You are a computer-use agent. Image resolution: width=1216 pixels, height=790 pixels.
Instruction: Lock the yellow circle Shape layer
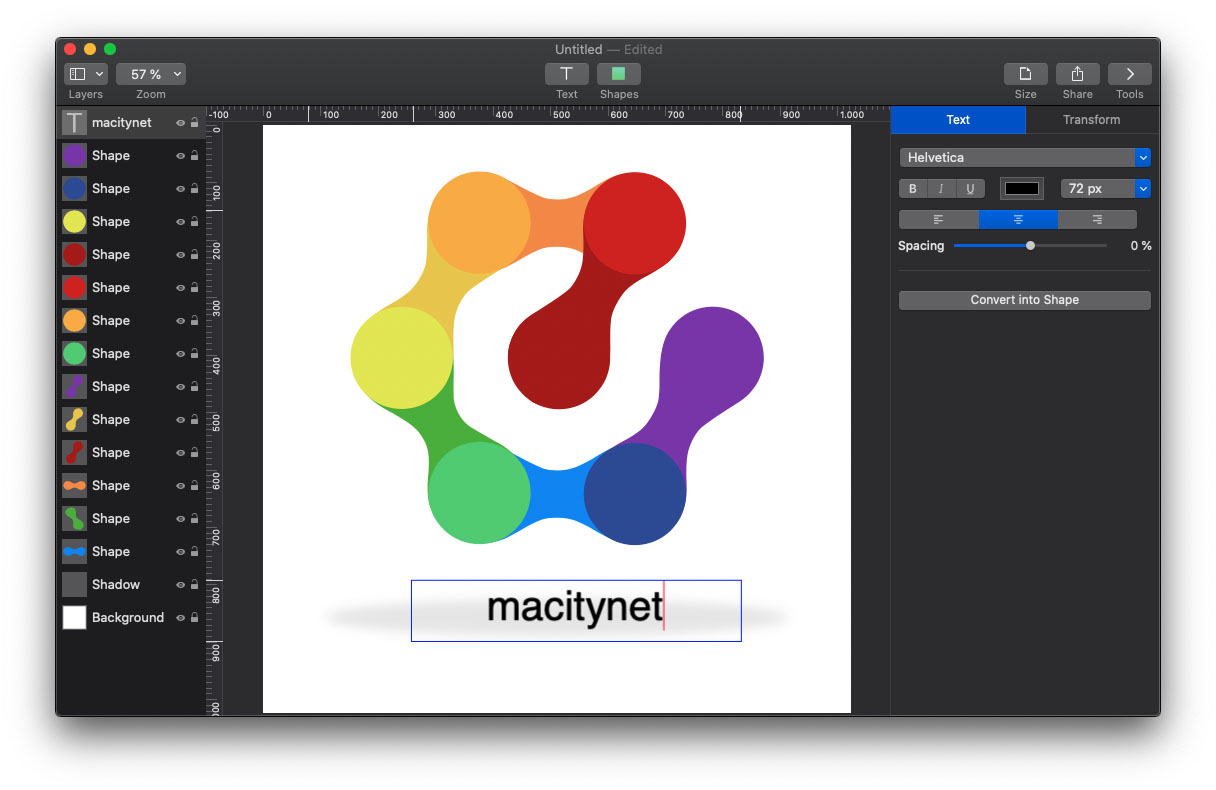[194, 222]
